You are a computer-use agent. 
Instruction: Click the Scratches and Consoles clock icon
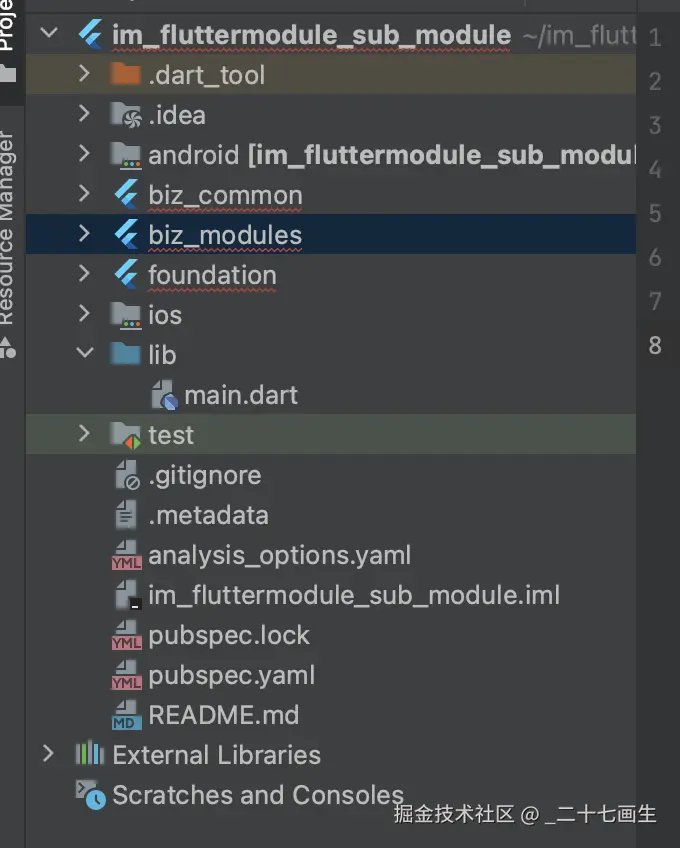coord(90,794)
